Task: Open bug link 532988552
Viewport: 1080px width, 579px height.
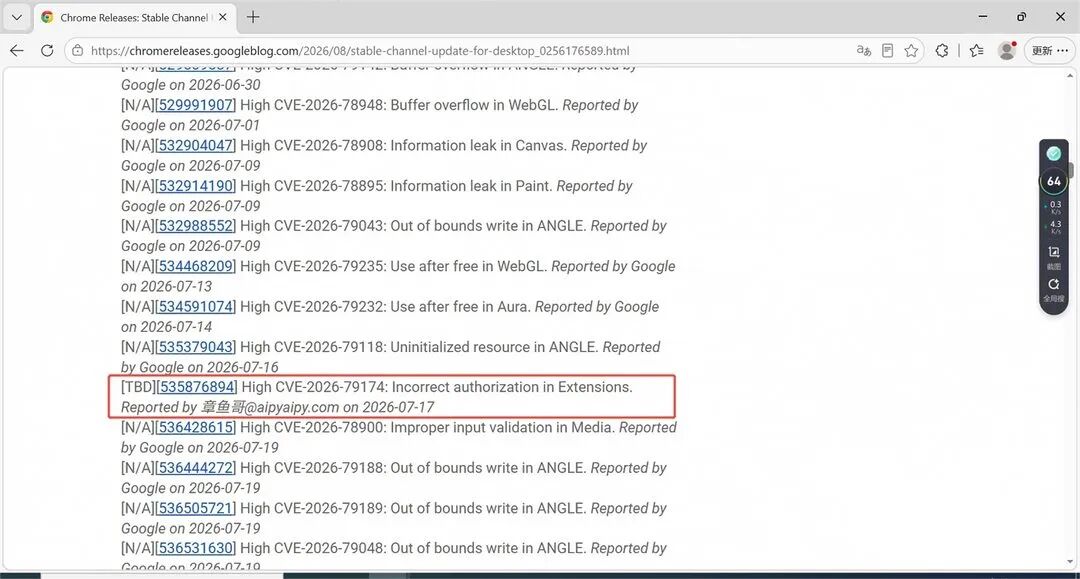Action: click(196, 226)
